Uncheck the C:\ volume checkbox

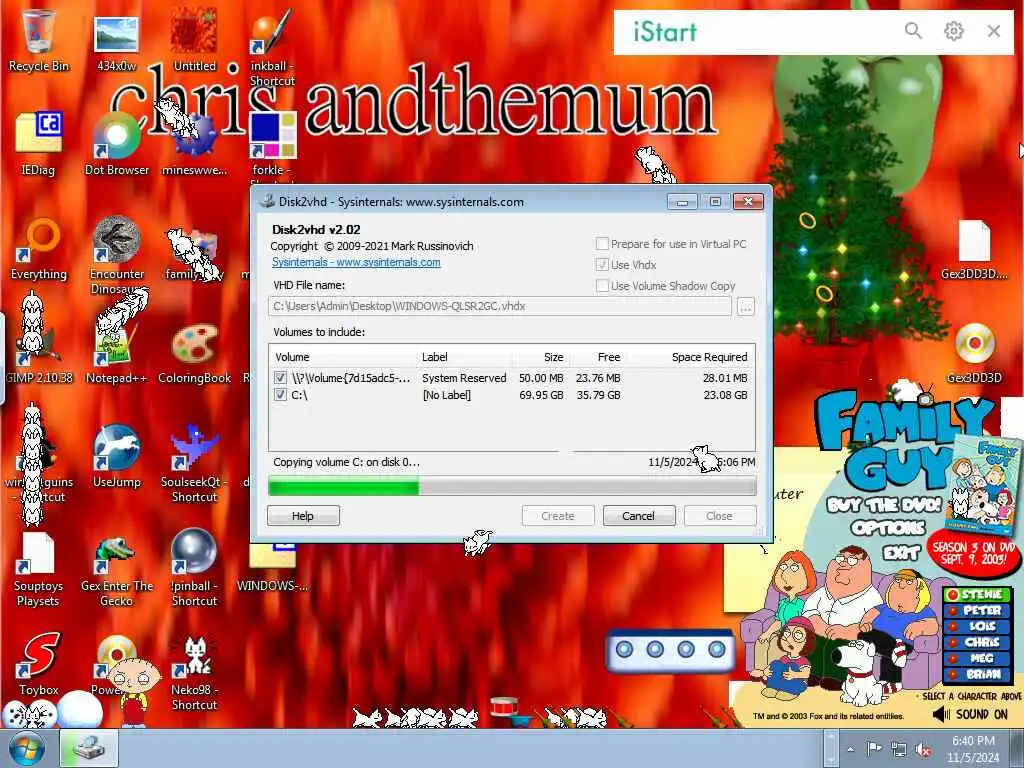tap(280, 394)
